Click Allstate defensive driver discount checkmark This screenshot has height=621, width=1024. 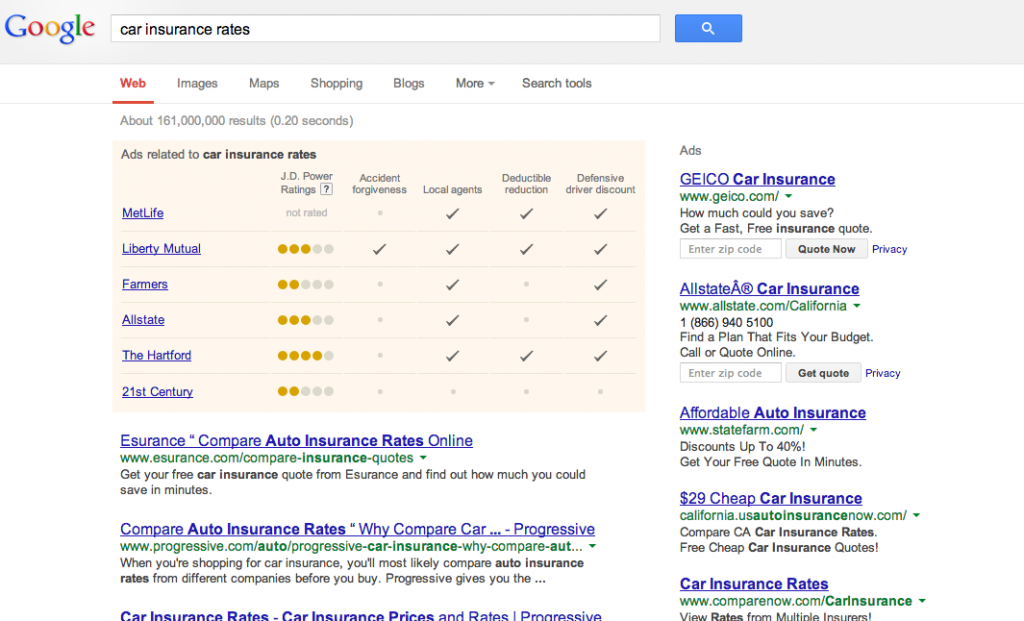(x=601, y=320)
